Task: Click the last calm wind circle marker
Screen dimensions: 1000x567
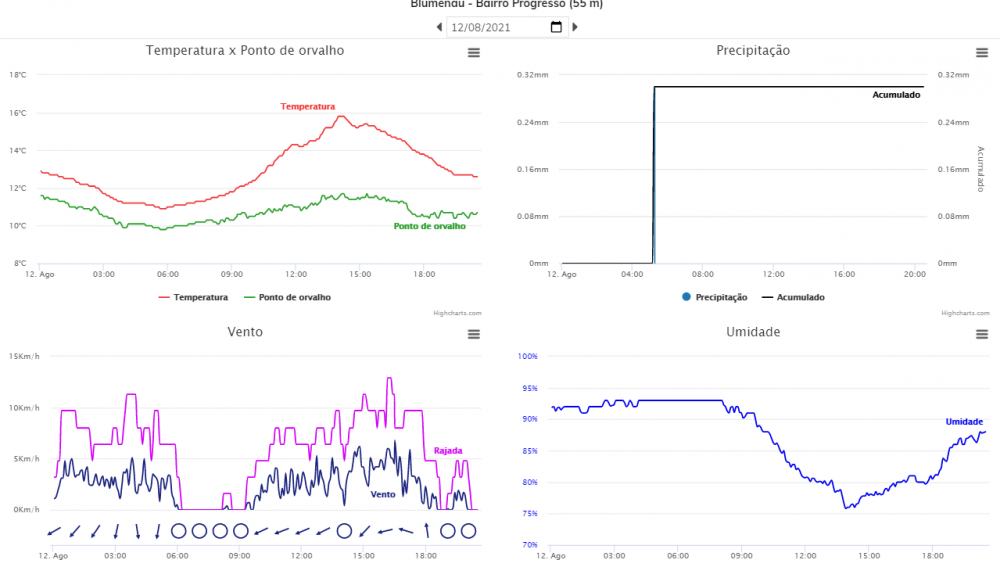Action: (468, 531)
